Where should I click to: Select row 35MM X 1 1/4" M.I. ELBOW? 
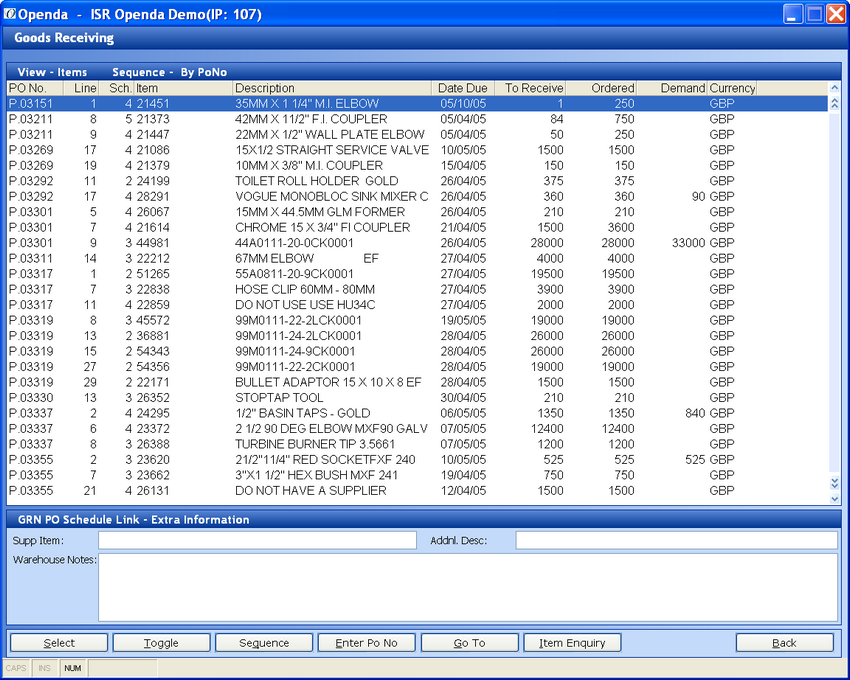coord(417,104)
